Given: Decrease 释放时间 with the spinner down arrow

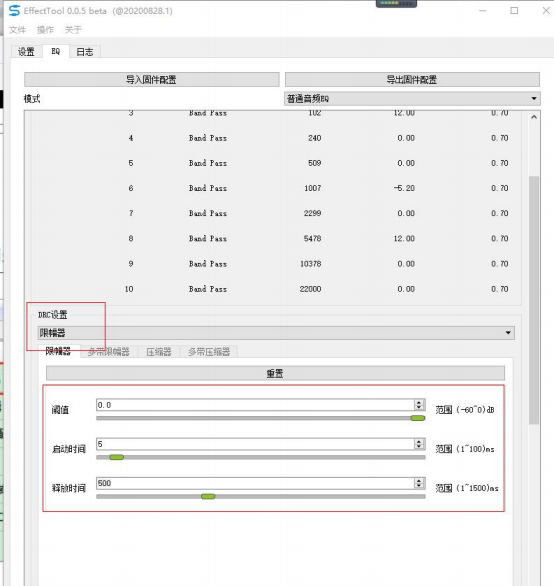Looking at the screenshot, I should (419, 486).
